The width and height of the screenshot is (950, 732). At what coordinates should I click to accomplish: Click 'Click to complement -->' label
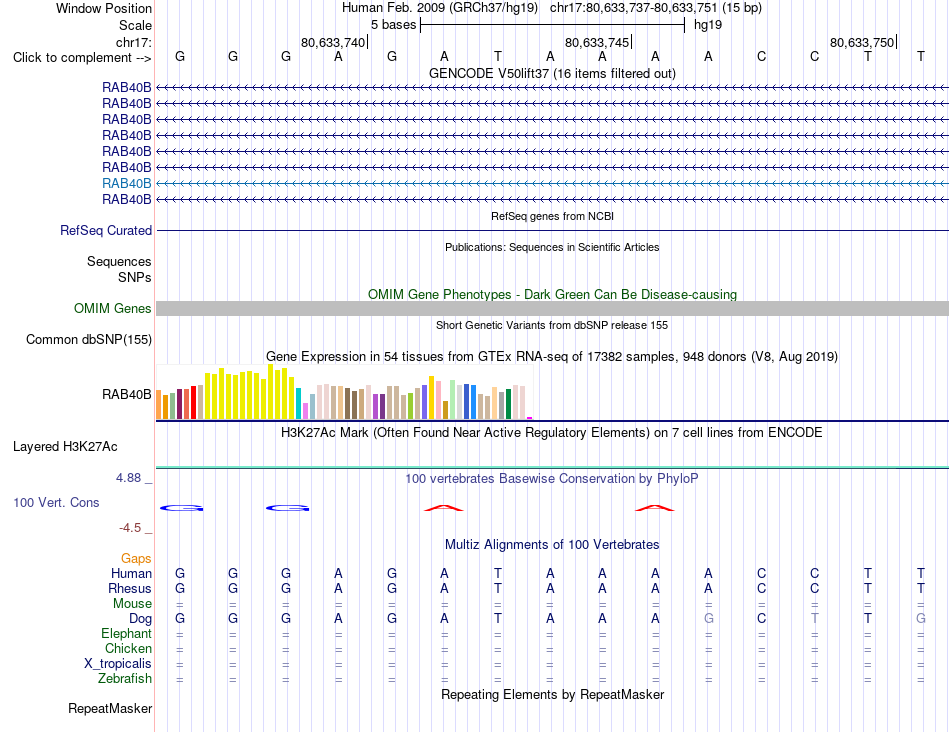tap(82, 58)
